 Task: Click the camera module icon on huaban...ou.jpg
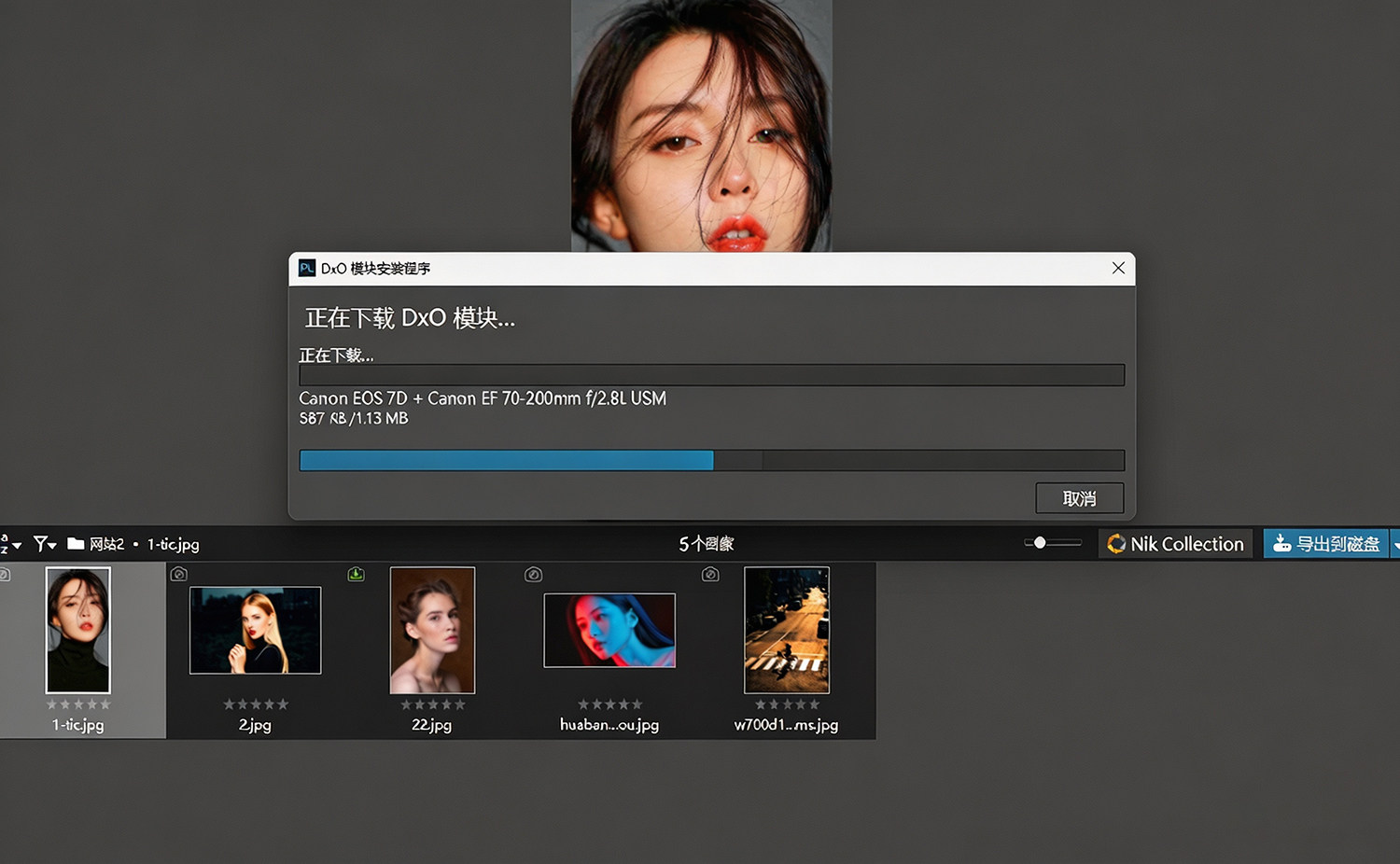click(x=533, y=574)
